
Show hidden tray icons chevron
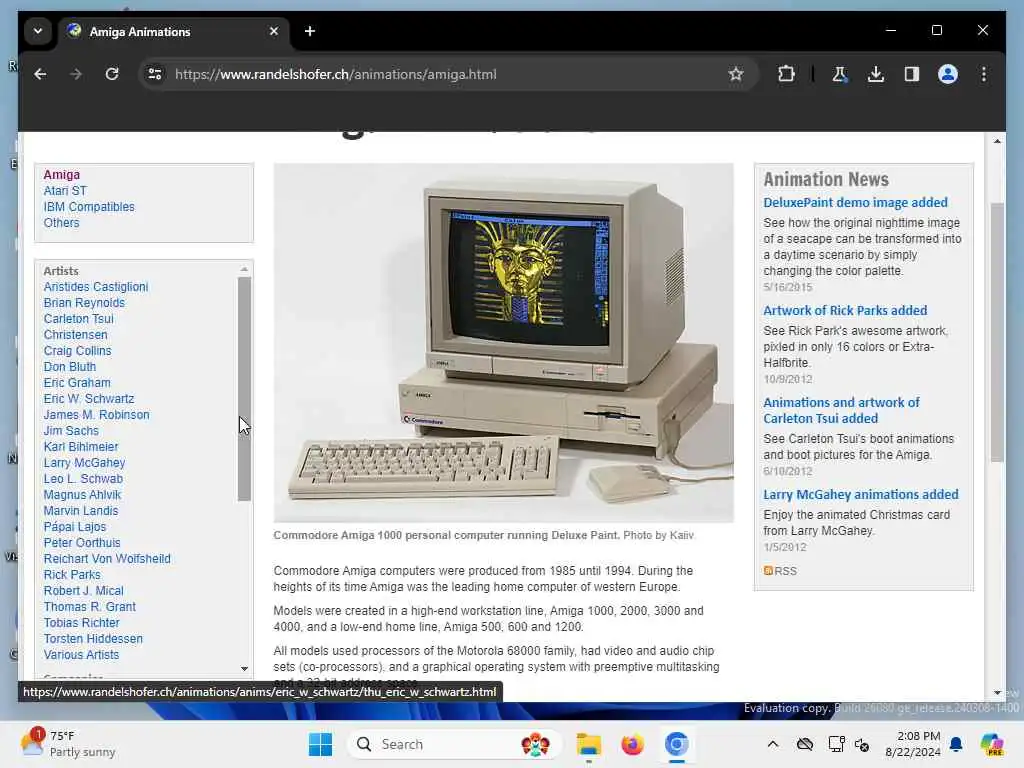(773, 744)
